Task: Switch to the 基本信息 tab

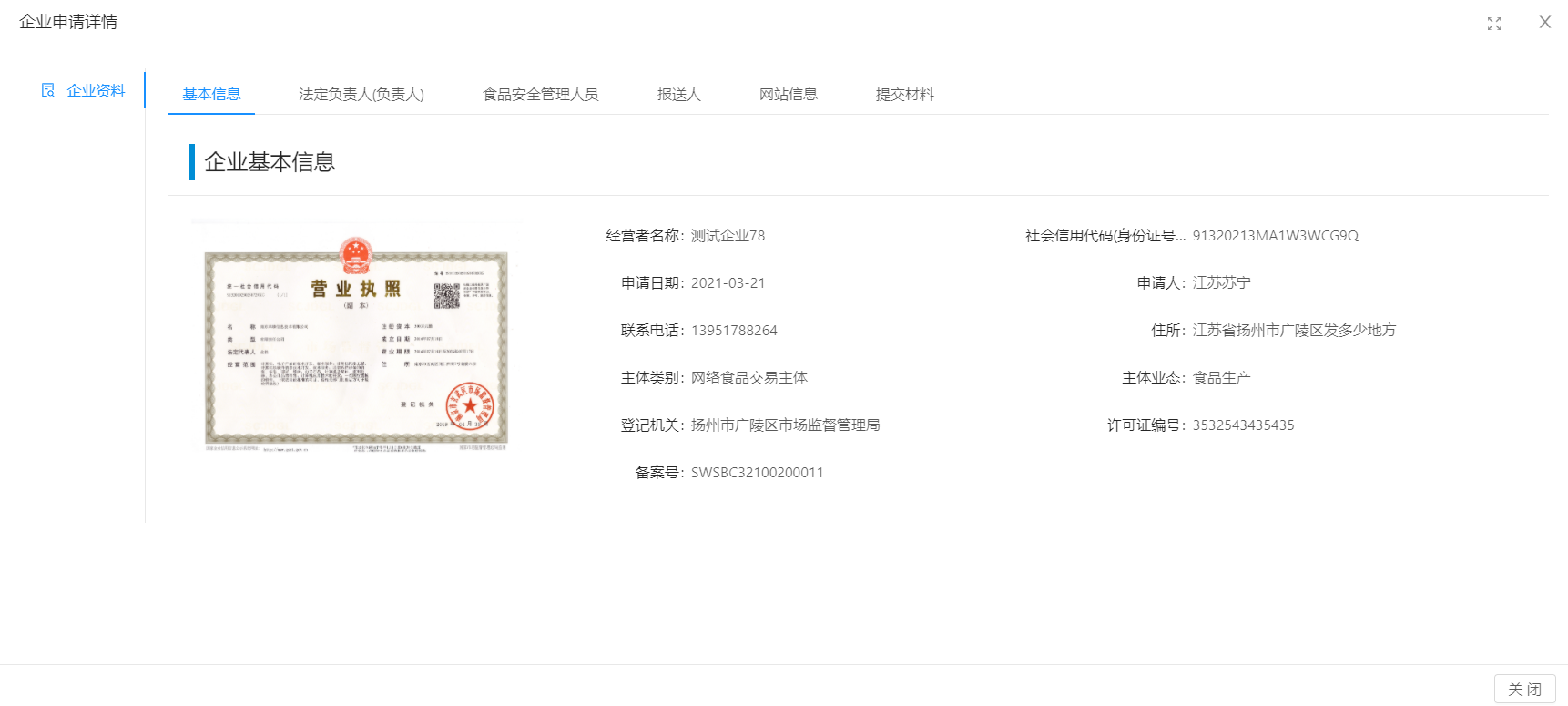Action: (x=211, y=94)
